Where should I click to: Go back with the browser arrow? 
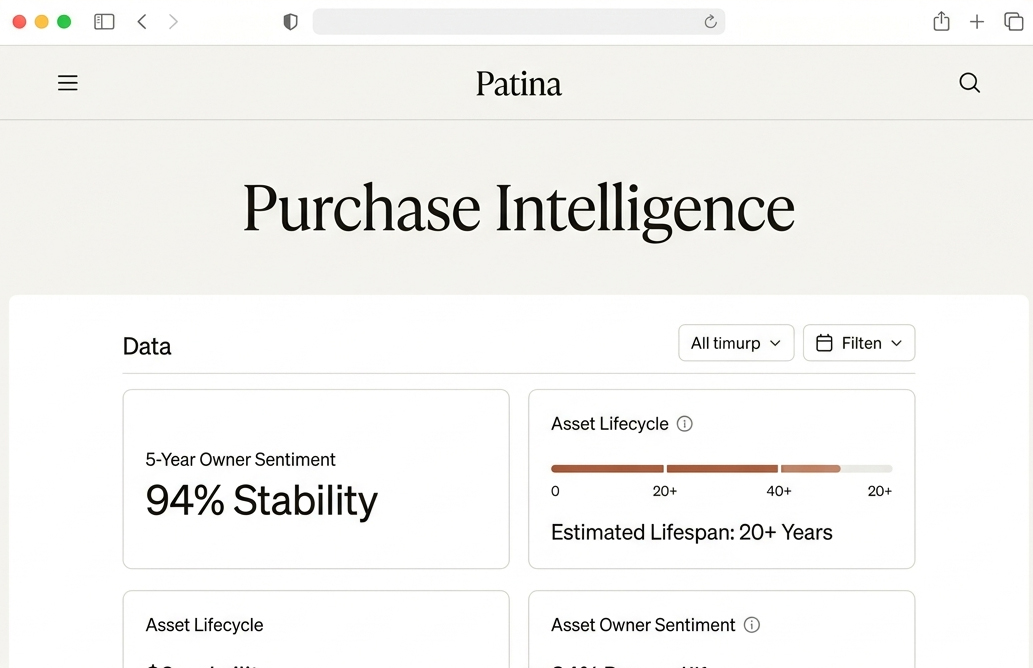coord(142,22)
